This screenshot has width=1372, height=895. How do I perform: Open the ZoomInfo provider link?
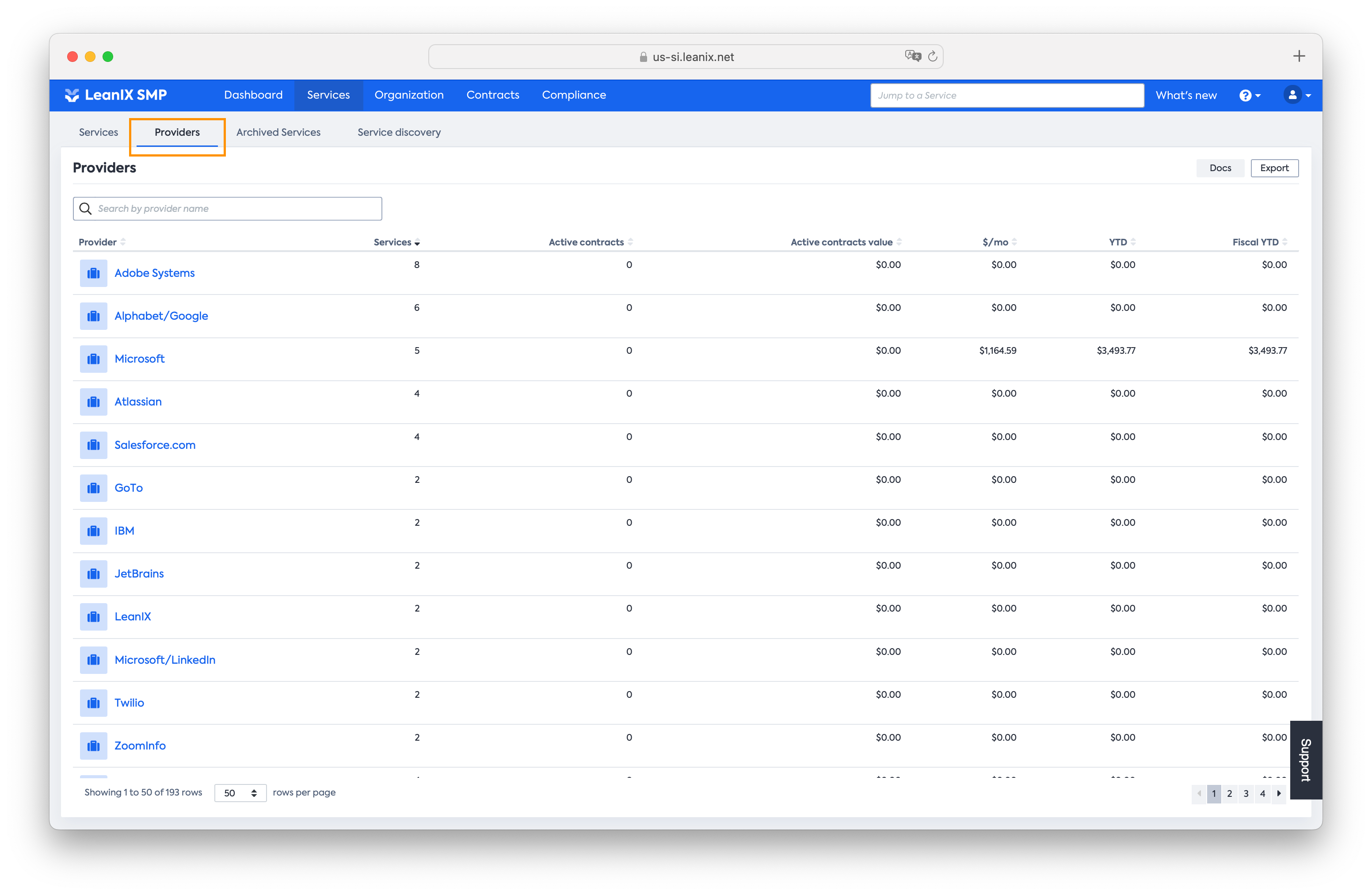pos(140,746)
